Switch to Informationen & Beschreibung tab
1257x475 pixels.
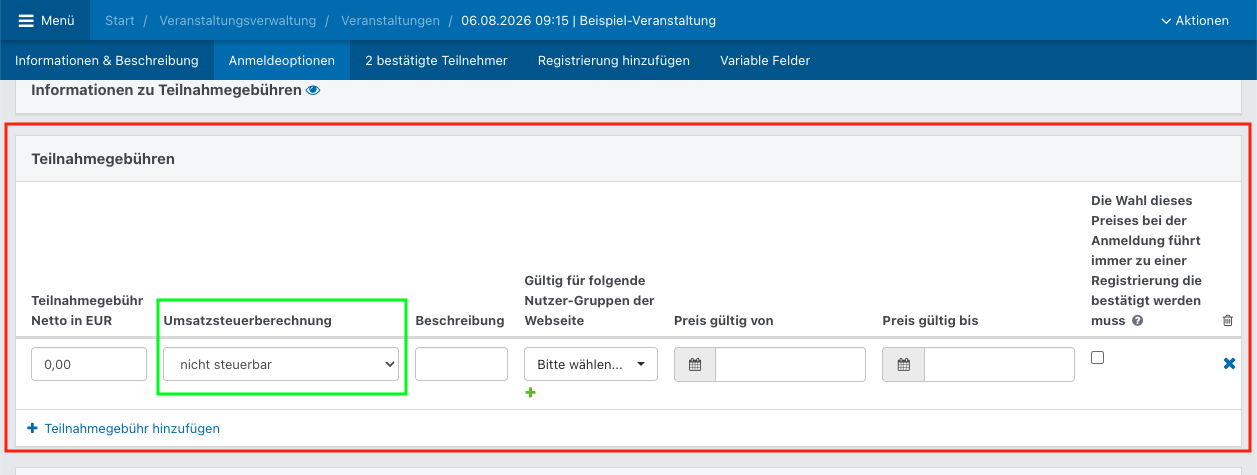tap(107, 60)
